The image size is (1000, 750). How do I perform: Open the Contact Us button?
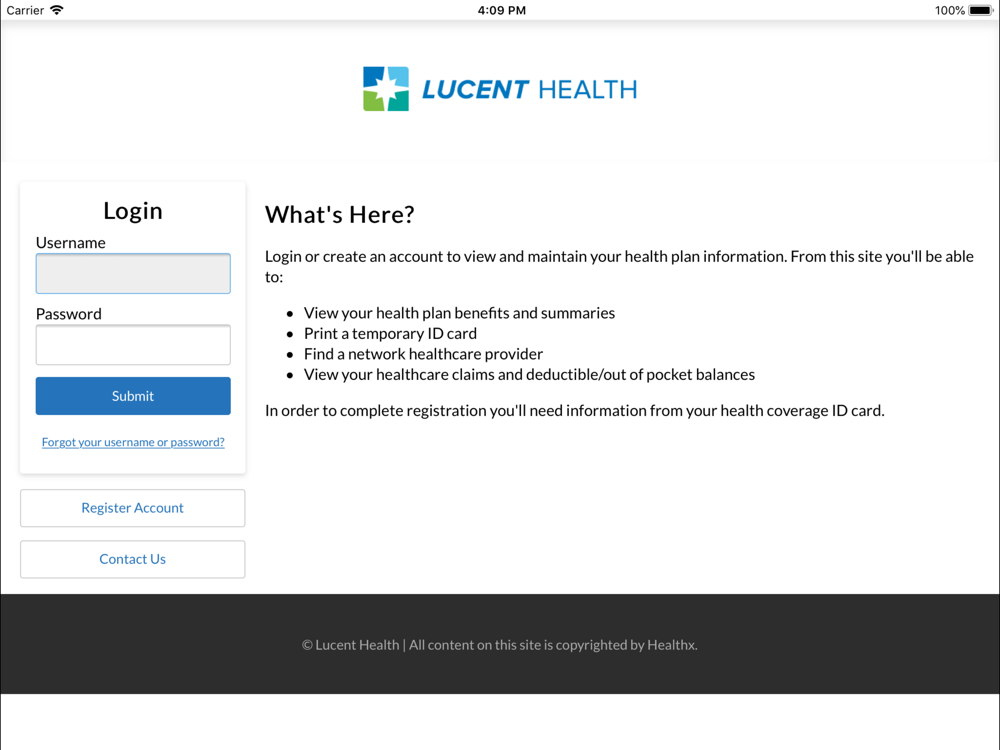[133, 559]
